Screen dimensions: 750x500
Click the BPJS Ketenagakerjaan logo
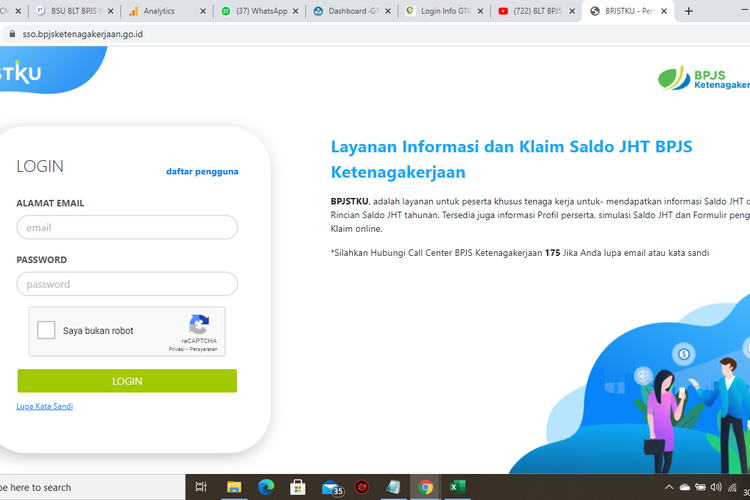tap(704, 78)
